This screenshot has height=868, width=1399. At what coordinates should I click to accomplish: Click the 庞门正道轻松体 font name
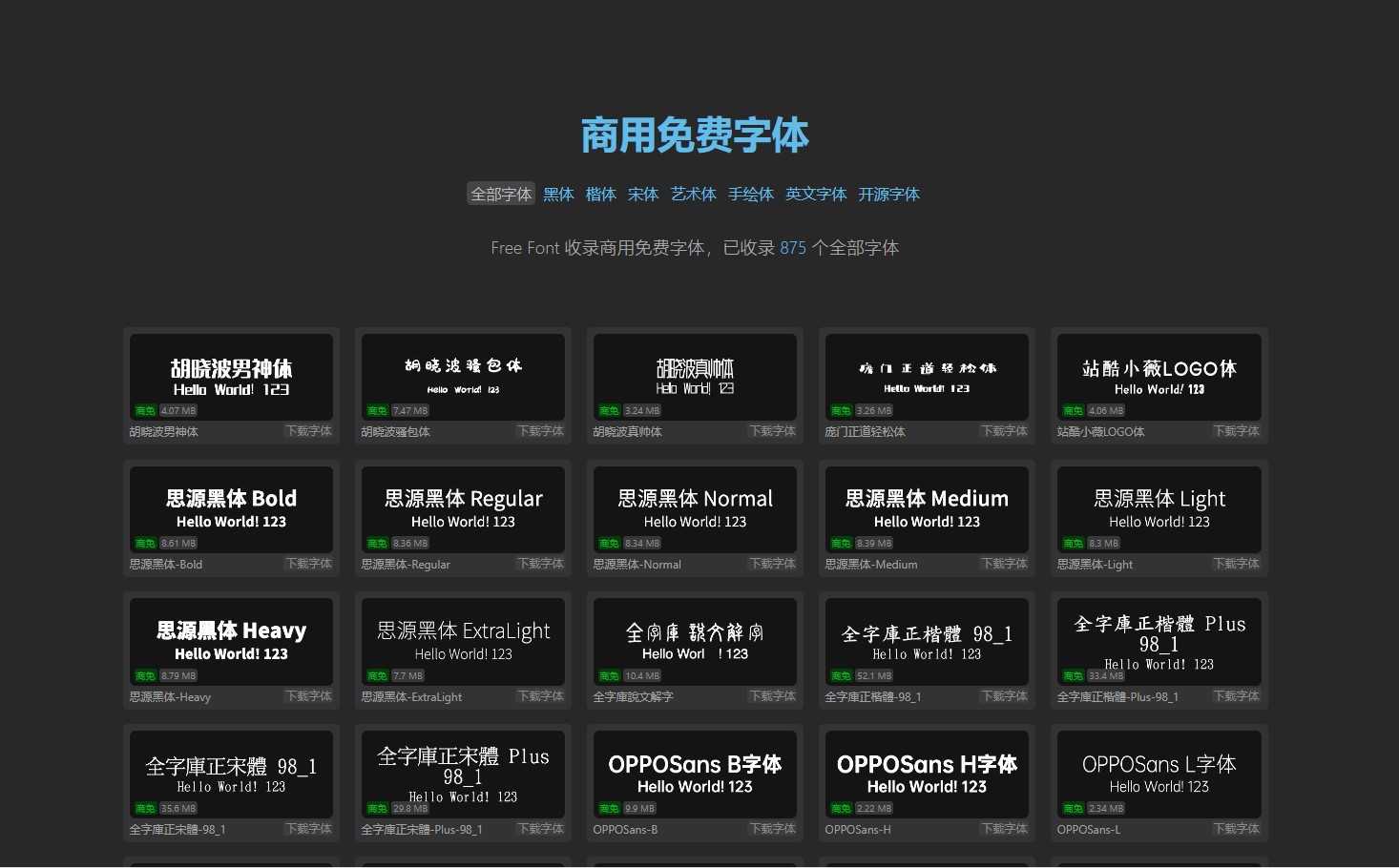pos(865,432)
